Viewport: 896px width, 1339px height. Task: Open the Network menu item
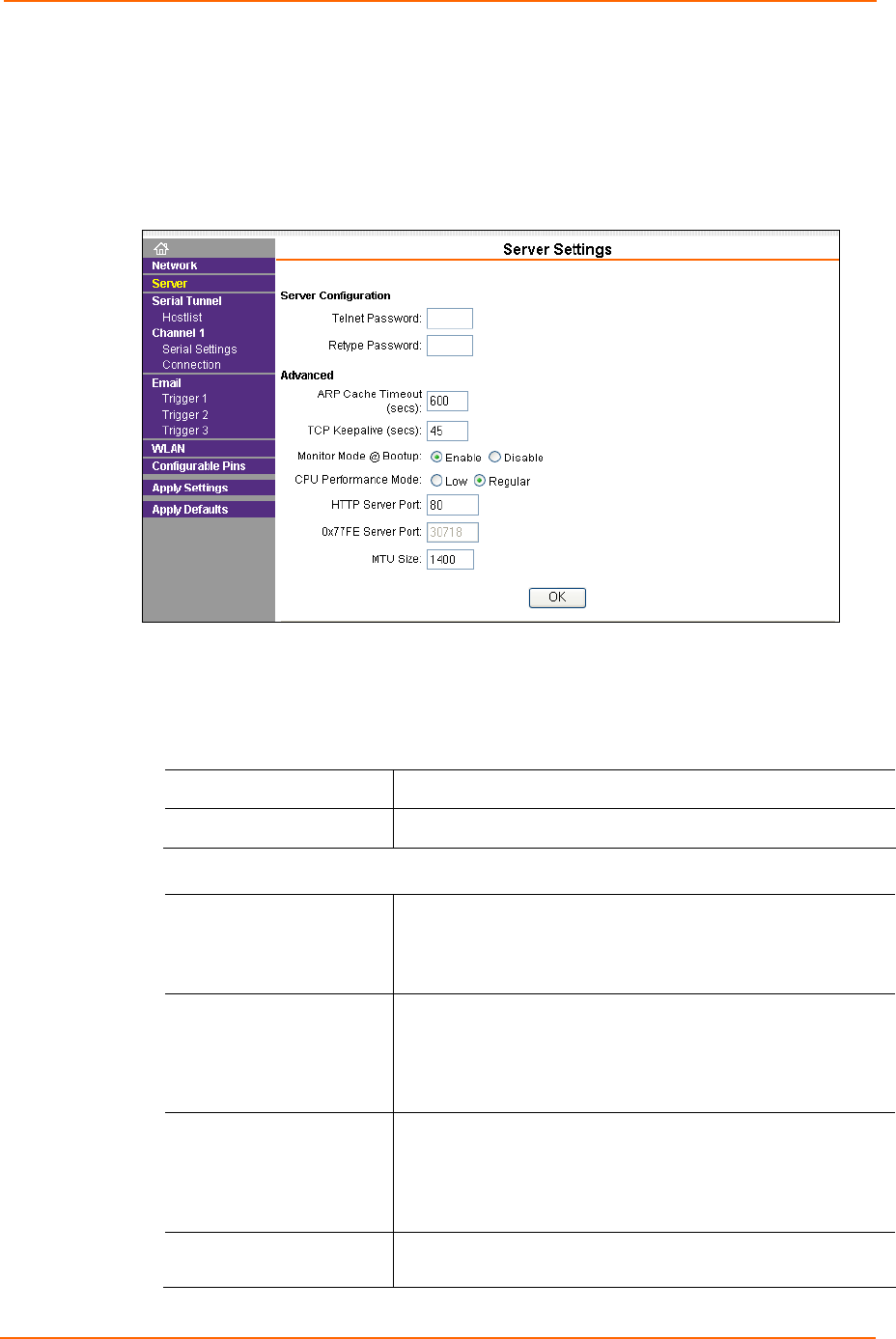(174, 265)
